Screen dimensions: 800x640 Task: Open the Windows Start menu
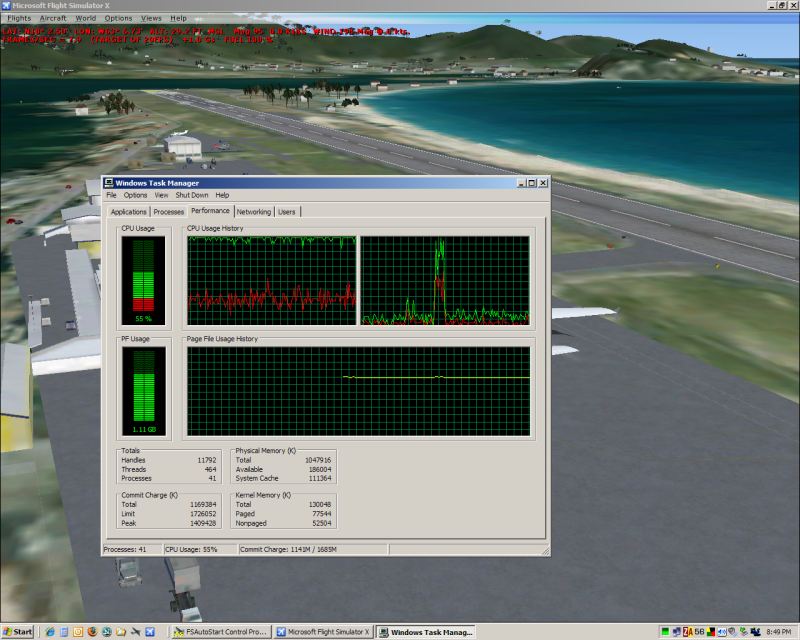[x=17, y=632]
